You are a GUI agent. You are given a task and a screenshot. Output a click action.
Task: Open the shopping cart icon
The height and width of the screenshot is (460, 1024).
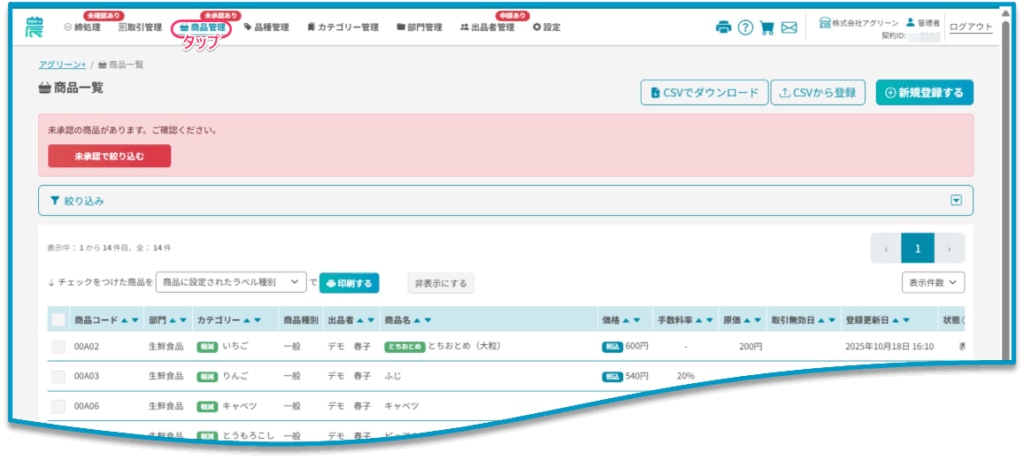[x=767, y=28]
